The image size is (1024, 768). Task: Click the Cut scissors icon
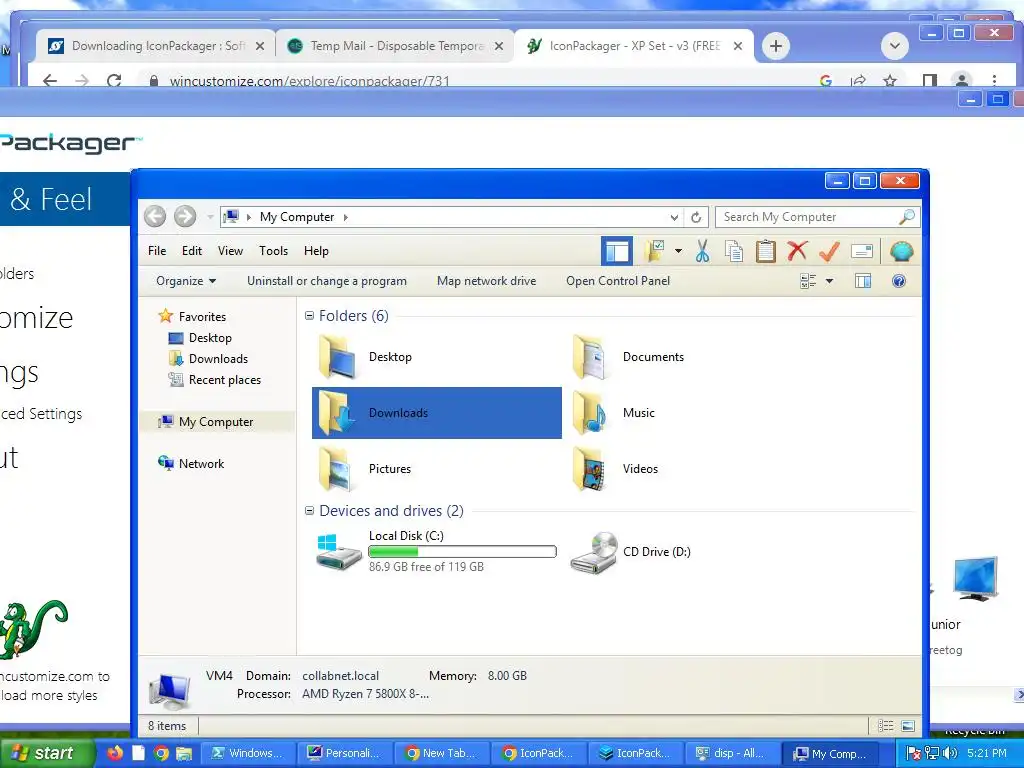coord(702,251)
